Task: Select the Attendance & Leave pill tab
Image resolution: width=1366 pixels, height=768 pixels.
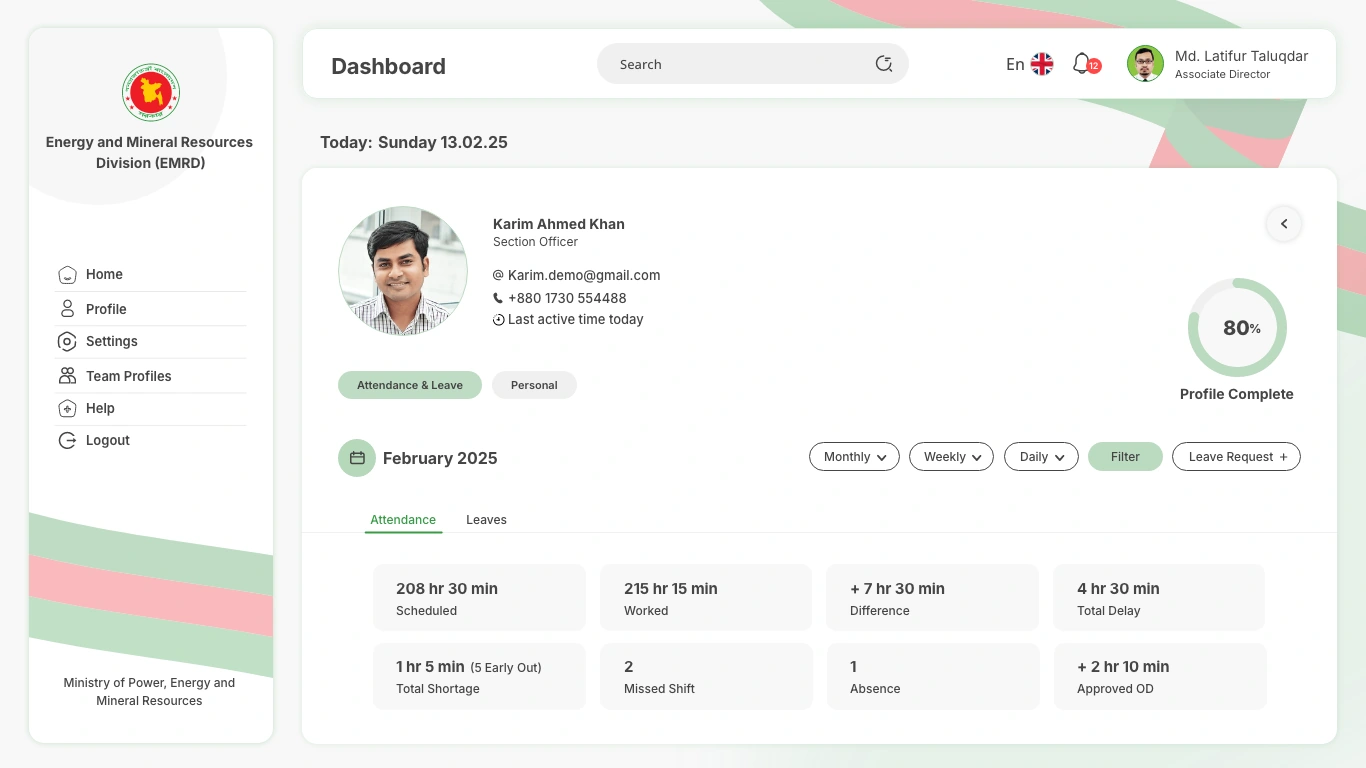Action: click(410, 385)
